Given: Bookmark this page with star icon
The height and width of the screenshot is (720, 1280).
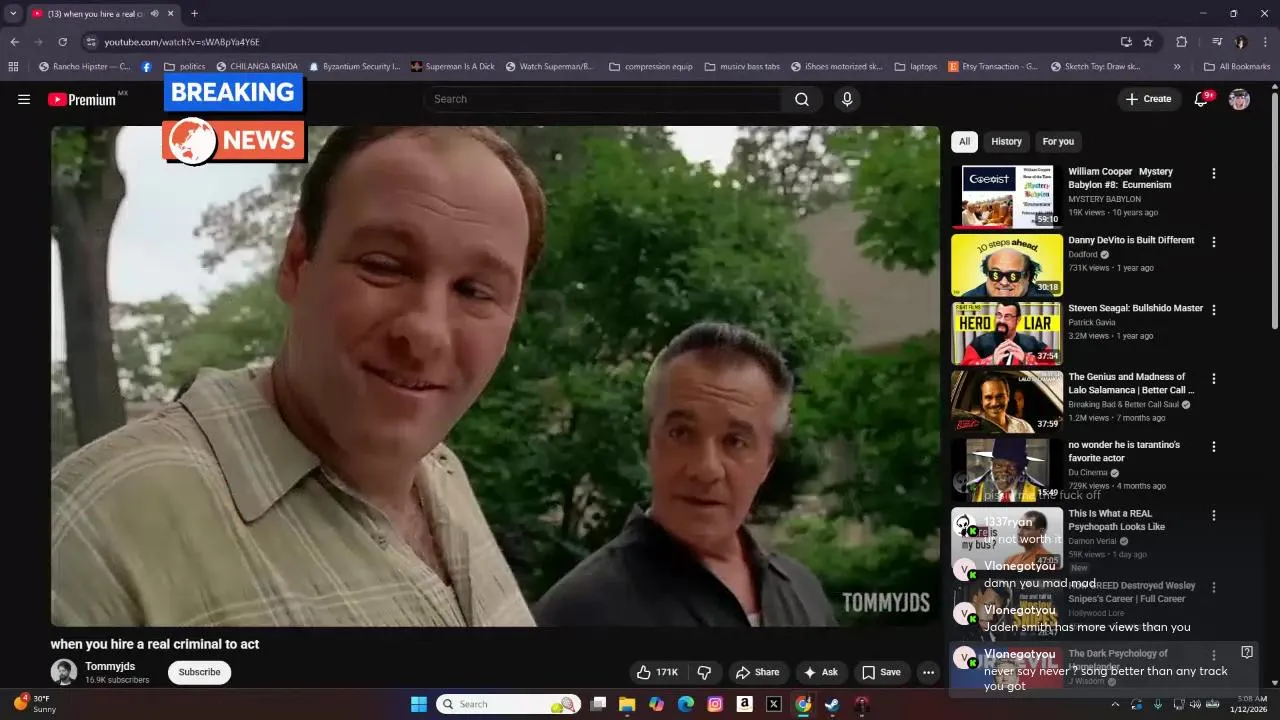Looking at the screenshot, I should click(x=1148, y=42).
